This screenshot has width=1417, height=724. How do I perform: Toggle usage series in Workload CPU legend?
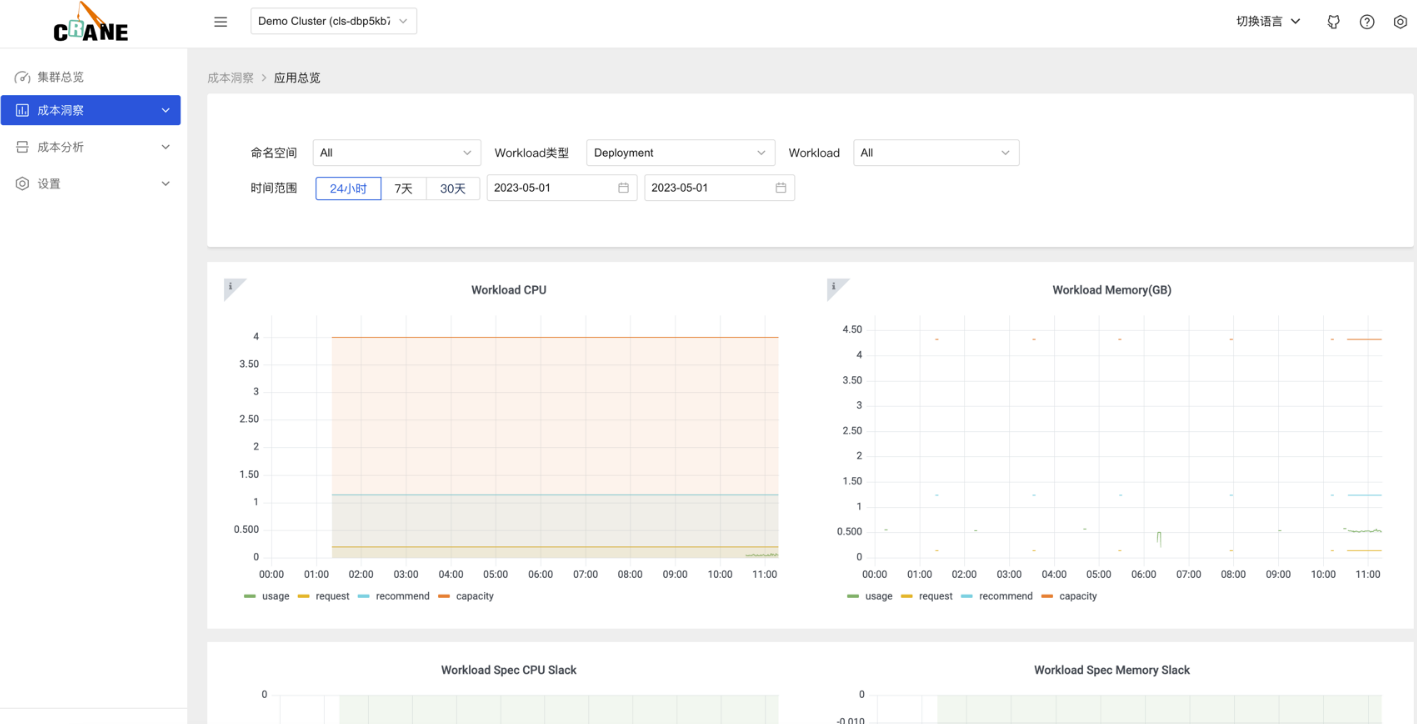pyautogui.click(x=267, y=596)
